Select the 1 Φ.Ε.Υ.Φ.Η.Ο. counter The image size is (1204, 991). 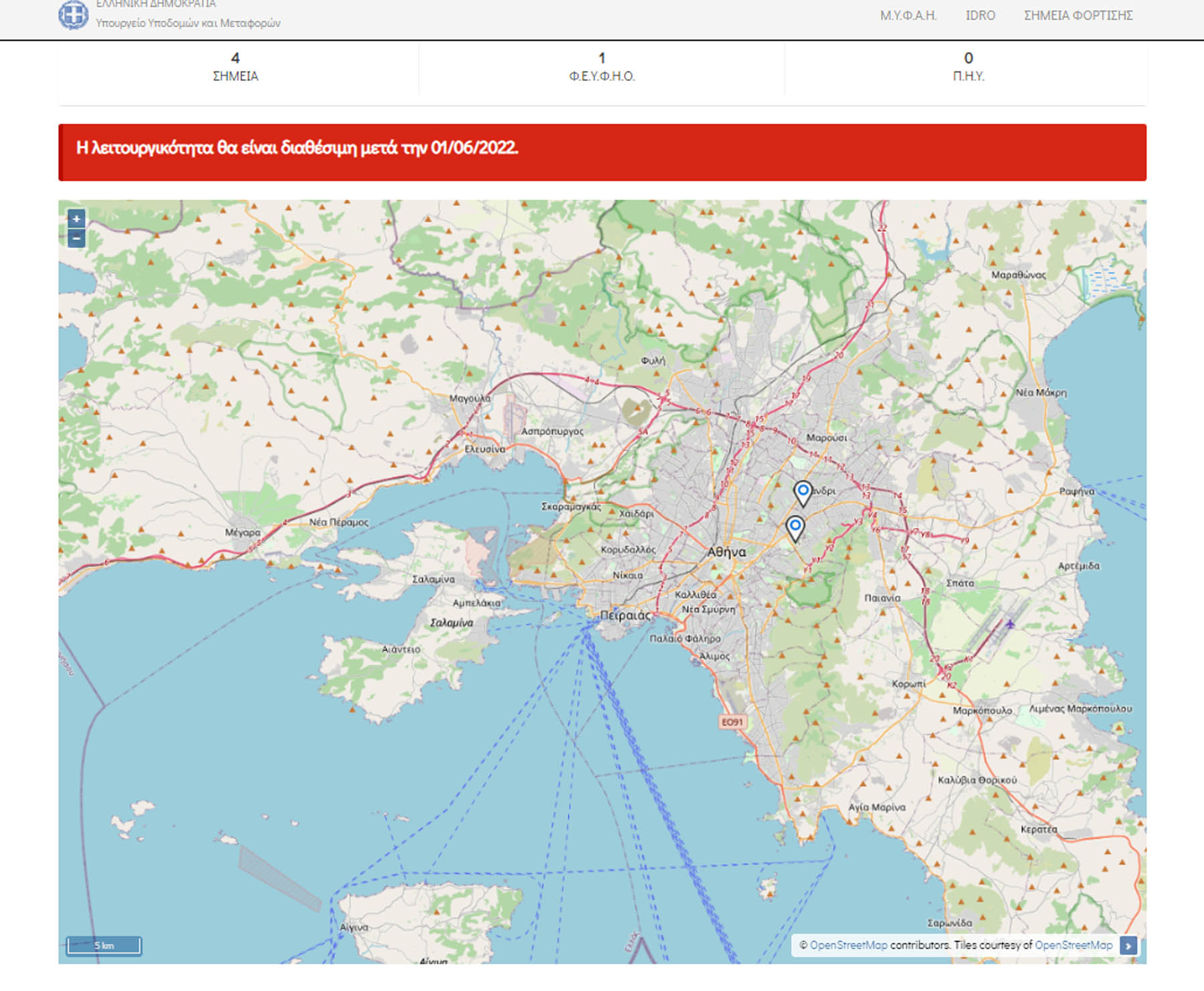tap(601, 67)
